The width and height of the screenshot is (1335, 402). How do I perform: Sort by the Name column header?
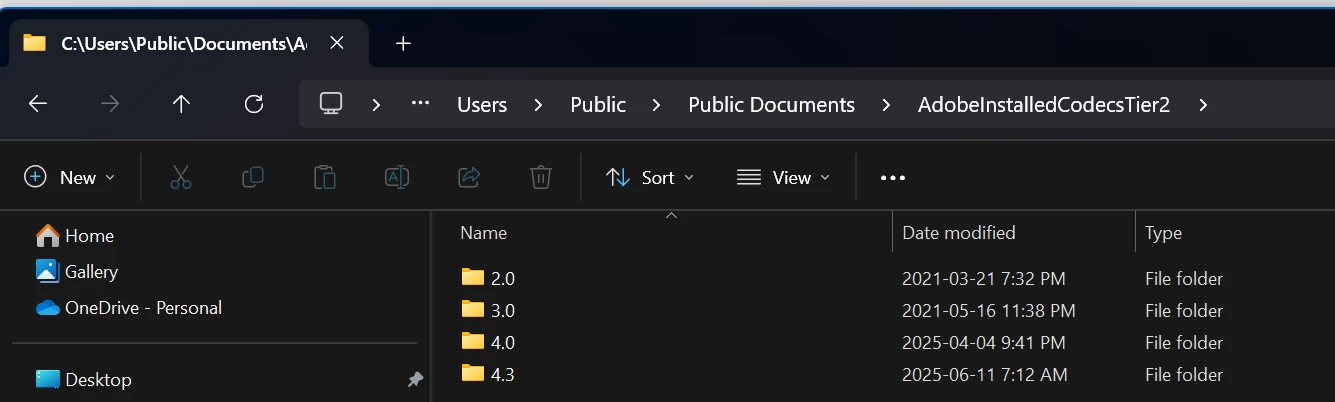[x=483, y=233]
